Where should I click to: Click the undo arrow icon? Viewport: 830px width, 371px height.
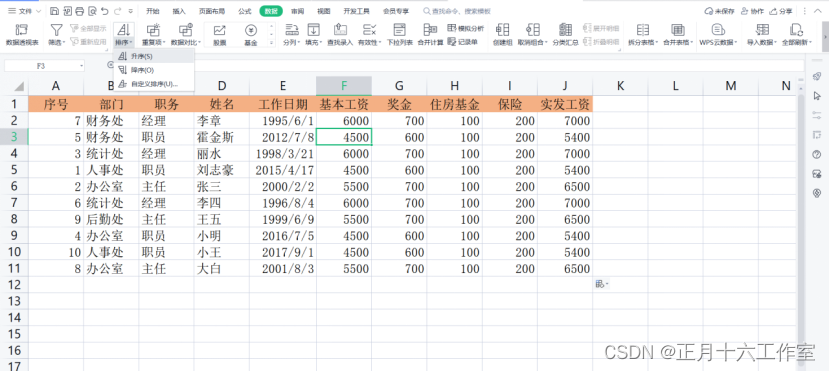click(x=105, y=11)
